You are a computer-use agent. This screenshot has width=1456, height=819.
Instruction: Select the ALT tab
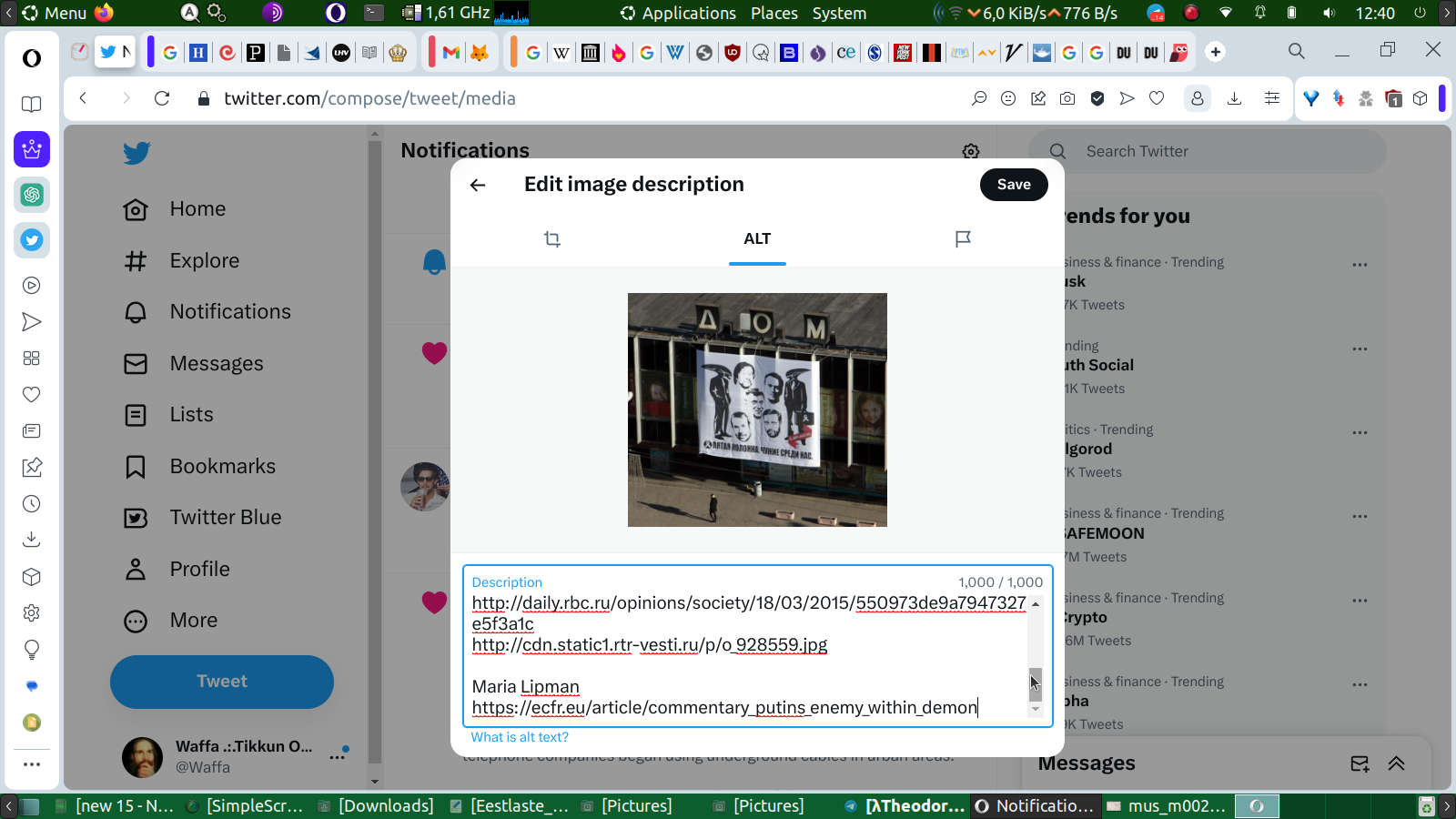click(757, 238)
